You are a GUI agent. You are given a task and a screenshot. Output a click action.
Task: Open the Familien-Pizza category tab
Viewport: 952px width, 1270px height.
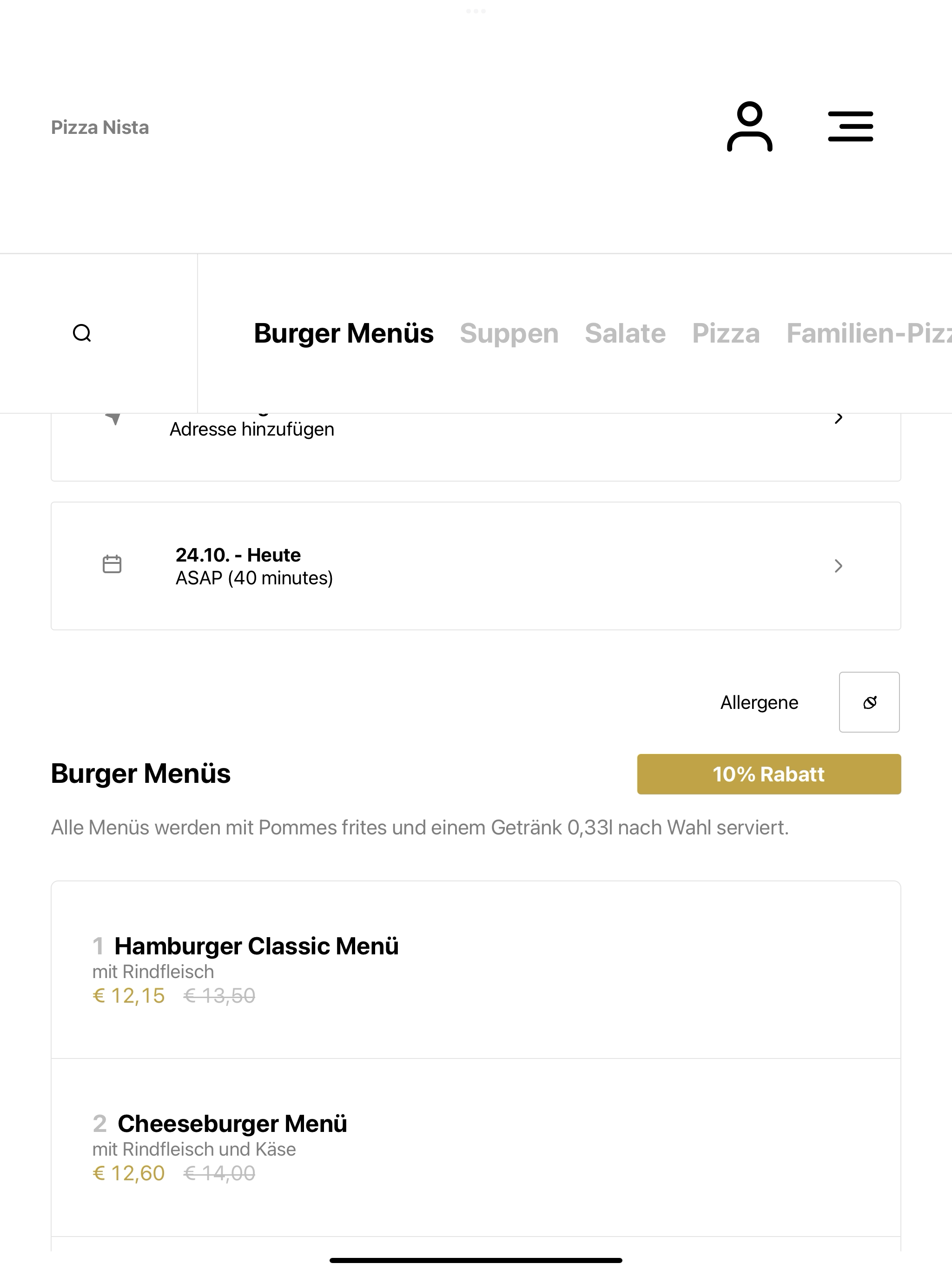pos(869,333)
